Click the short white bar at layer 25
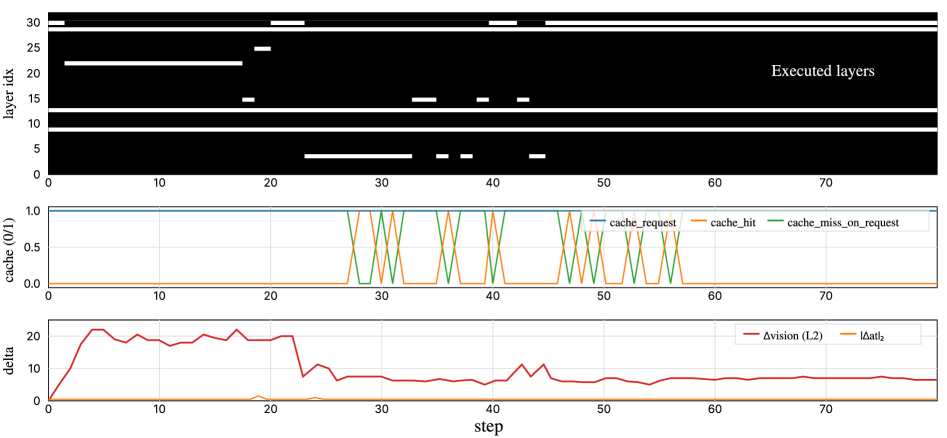Viewport: 947px width, 438px height. tap(262, 48)
